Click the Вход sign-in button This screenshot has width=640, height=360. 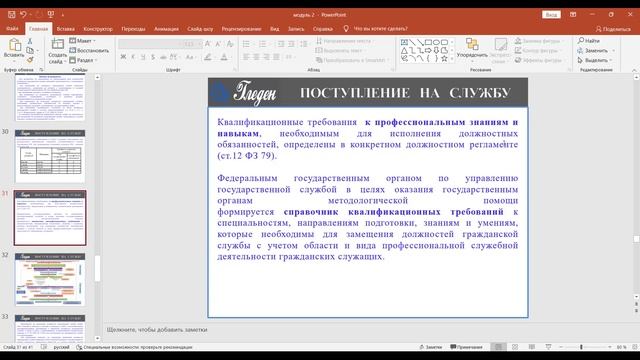[551, 15]
